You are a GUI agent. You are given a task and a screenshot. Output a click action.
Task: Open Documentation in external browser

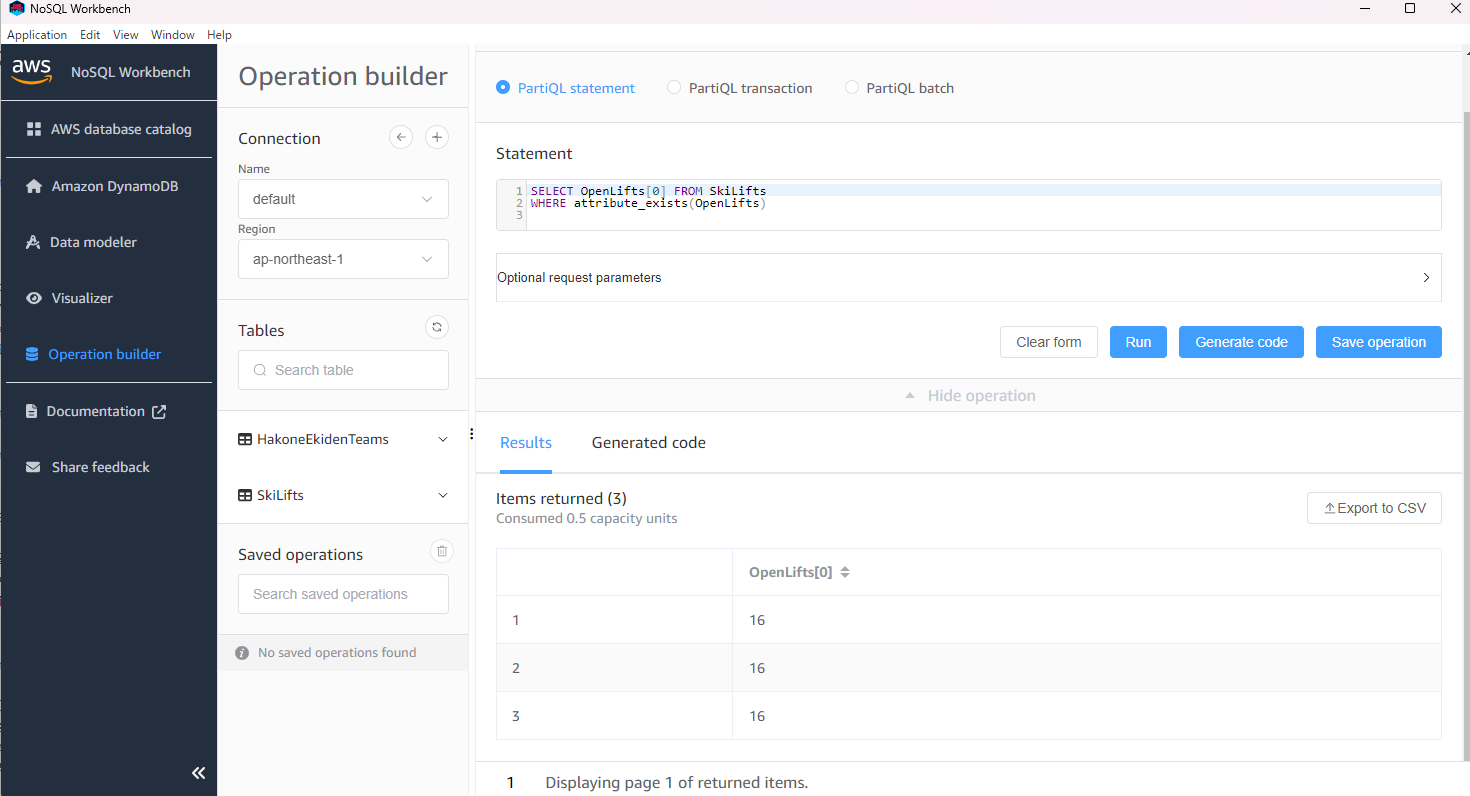(x=96, y=410)
